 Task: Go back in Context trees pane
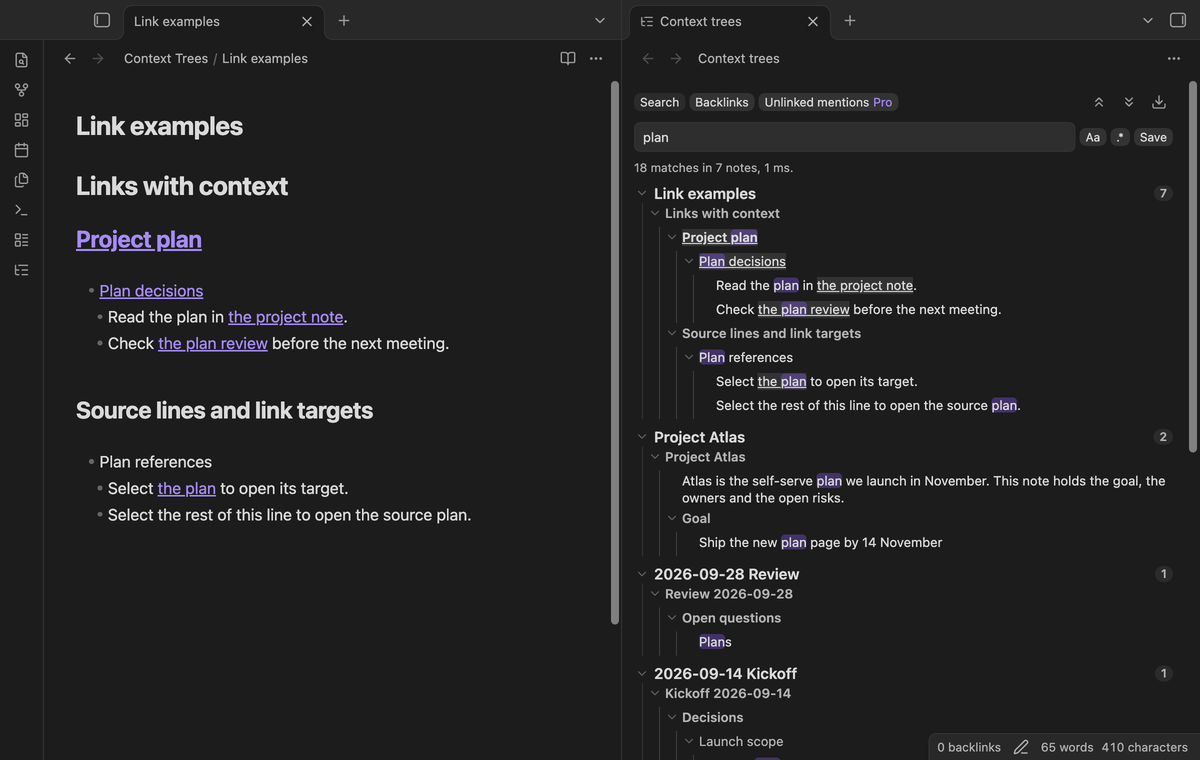[x=647, y=59]
